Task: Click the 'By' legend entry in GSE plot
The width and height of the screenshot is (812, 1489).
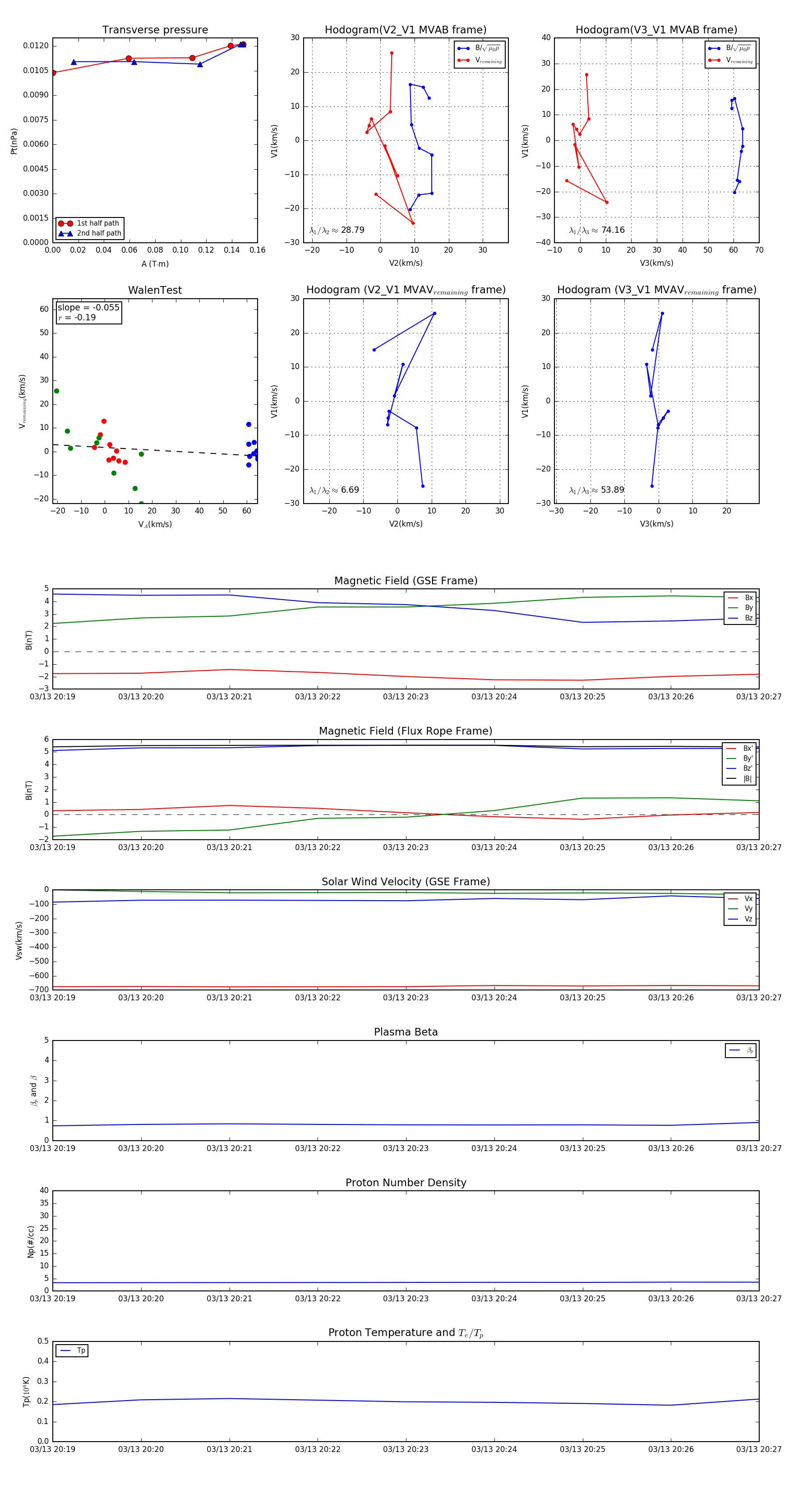Action: [x=740, y=607]
